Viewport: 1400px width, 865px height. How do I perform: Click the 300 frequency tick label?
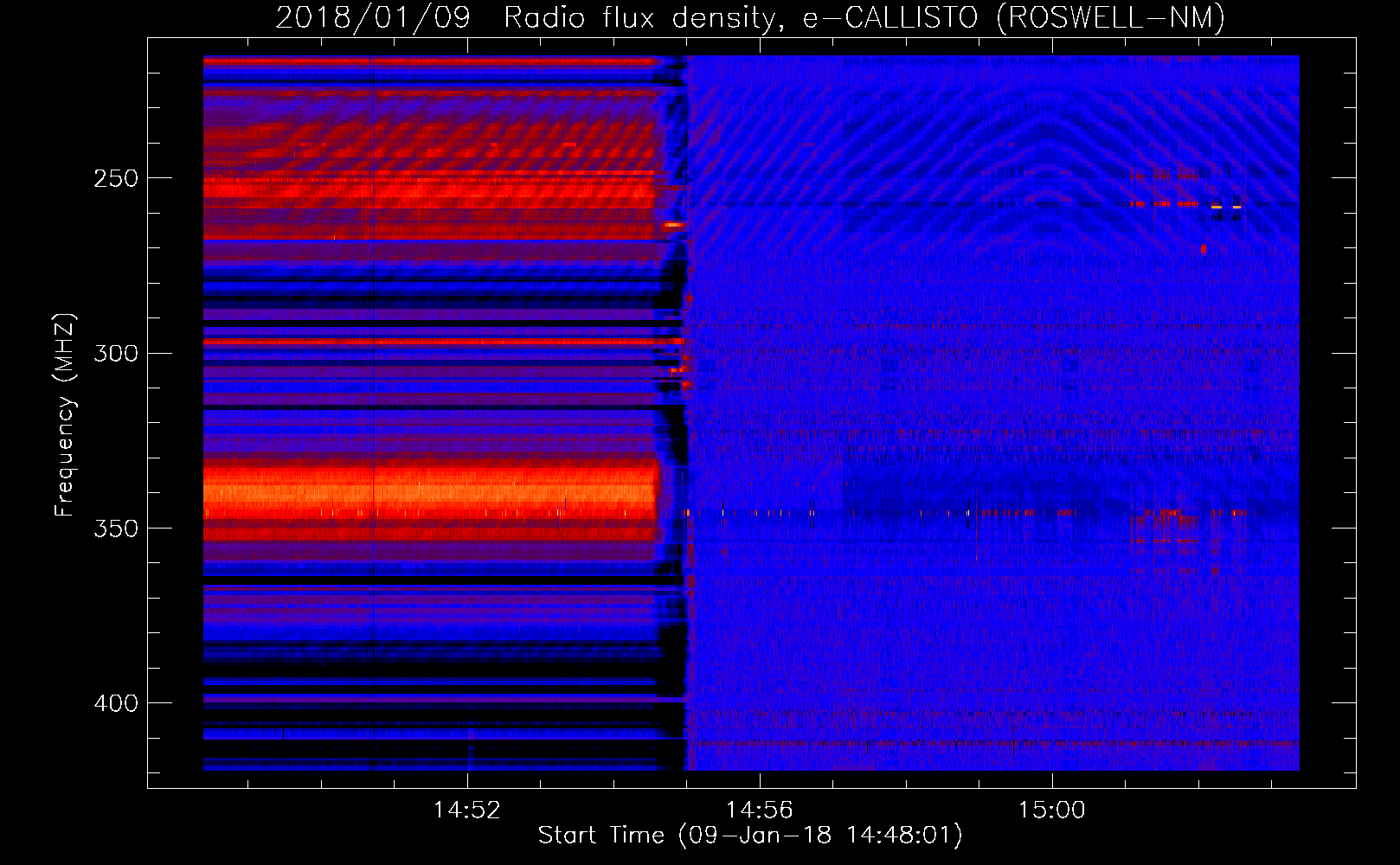[116, 353]
